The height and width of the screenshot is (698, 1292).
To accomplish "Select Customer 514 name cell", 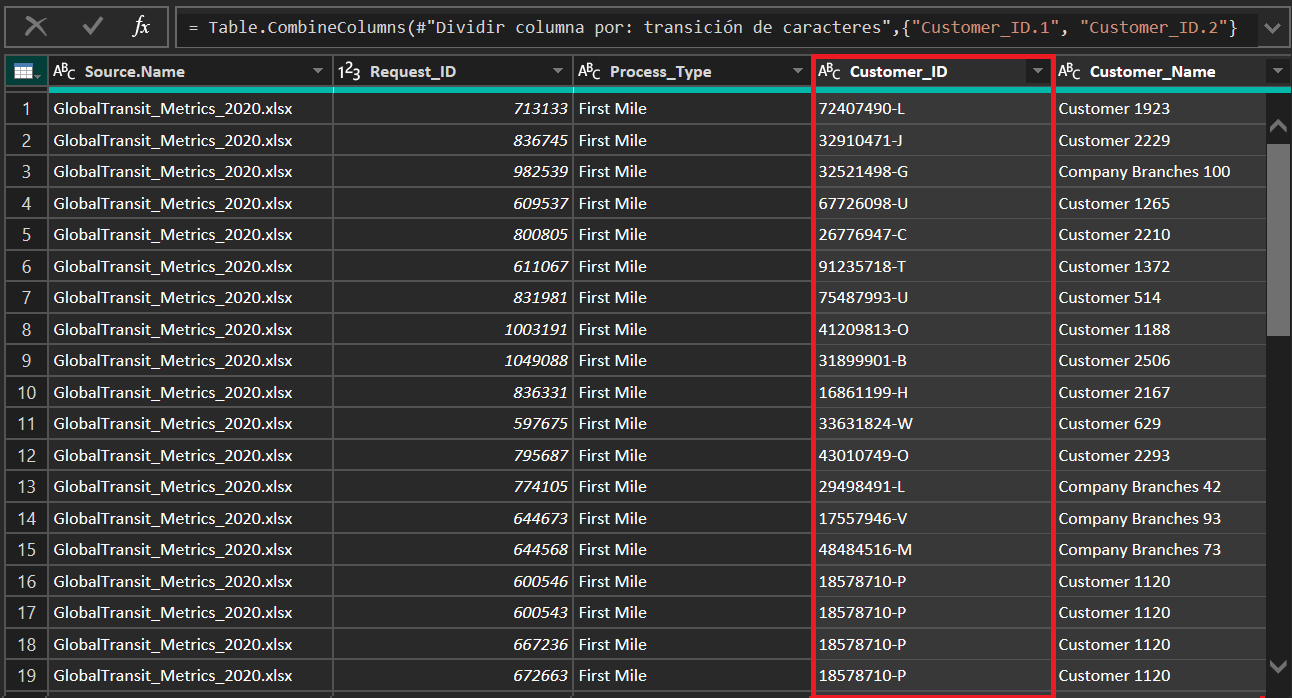I will [1160, 297].
